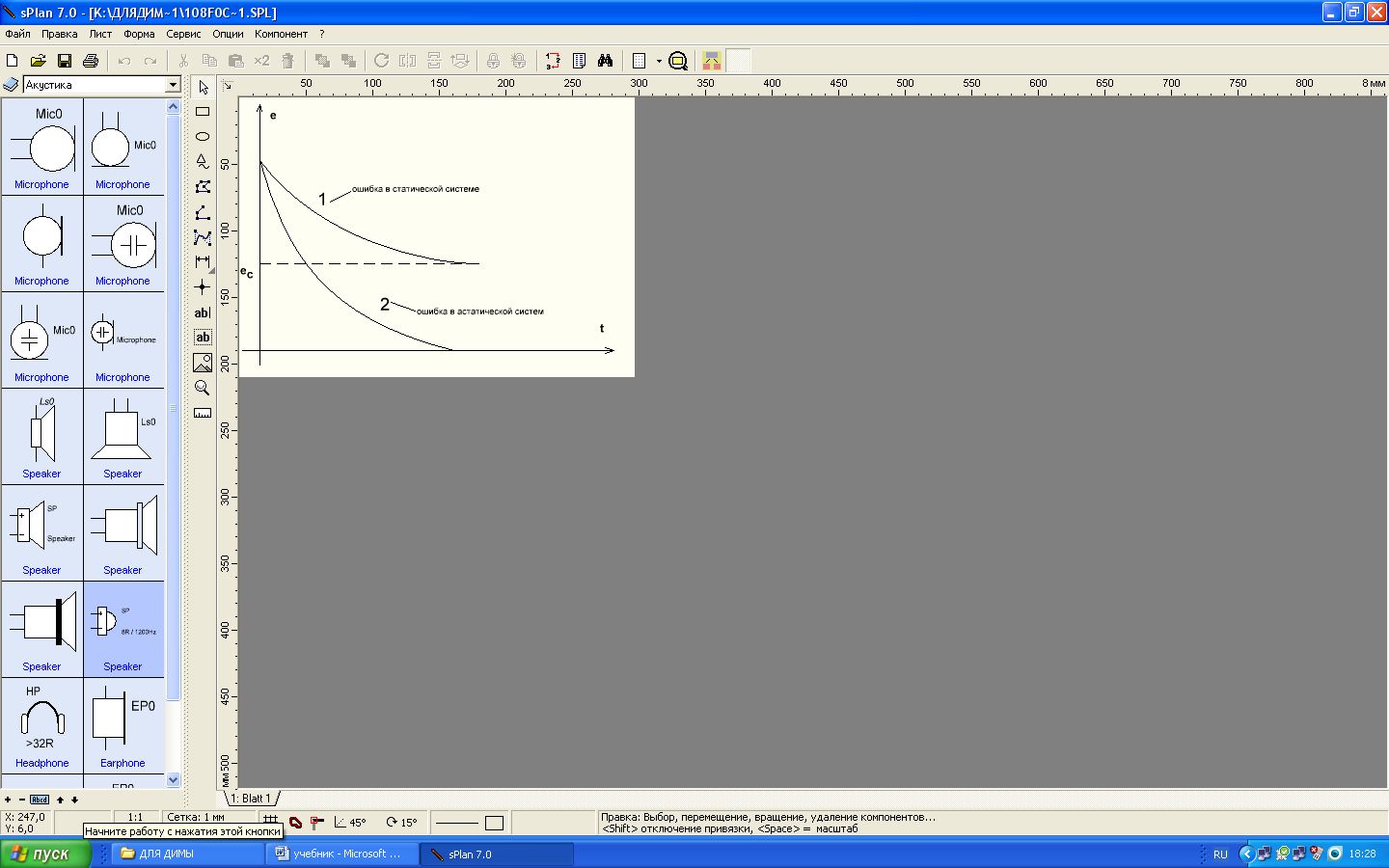Open the Акустика library dropdown

173,85
